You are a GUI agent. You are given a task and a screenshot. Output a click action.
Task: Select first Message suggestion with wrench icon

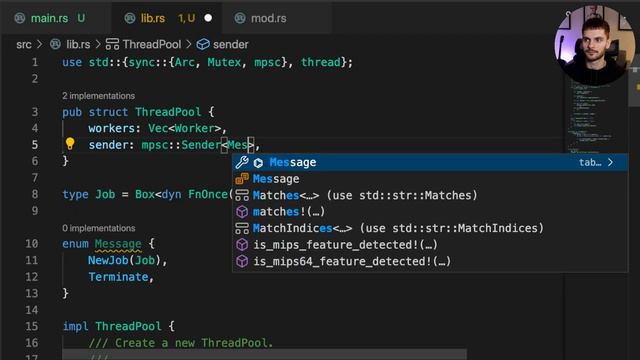(430, 162)
